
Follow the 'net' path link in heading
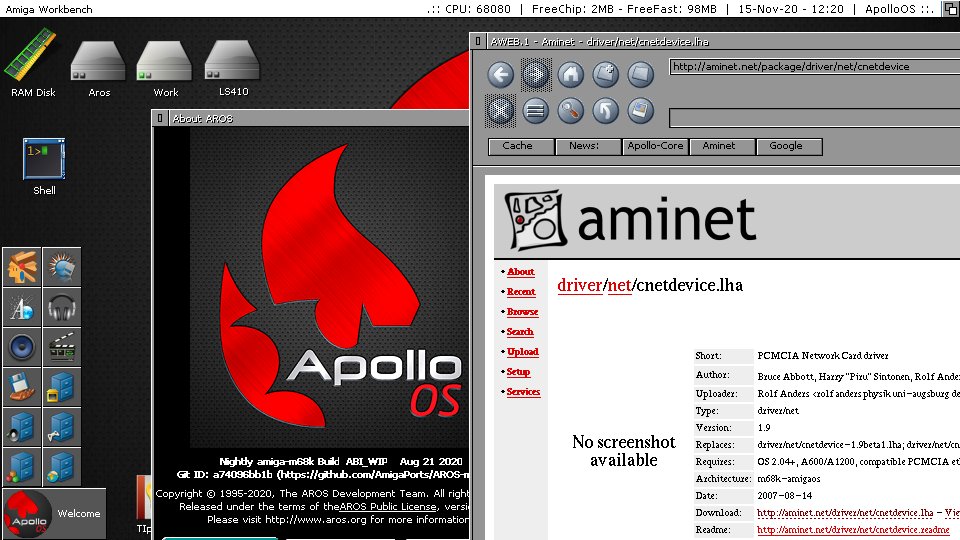619,285
